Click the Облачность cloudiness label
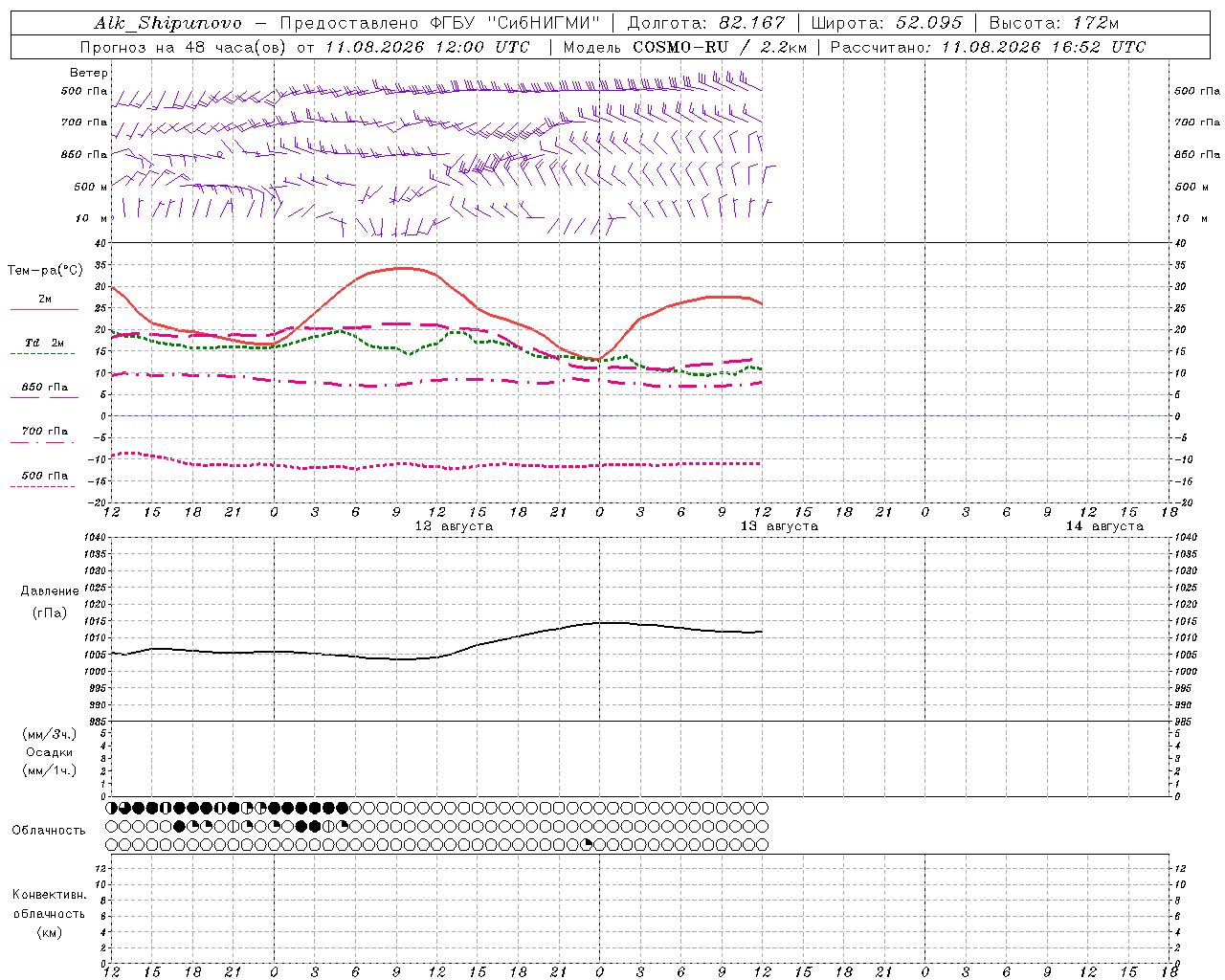The image size is (1225, 980). pyautogui.click(x=49, y=830)
